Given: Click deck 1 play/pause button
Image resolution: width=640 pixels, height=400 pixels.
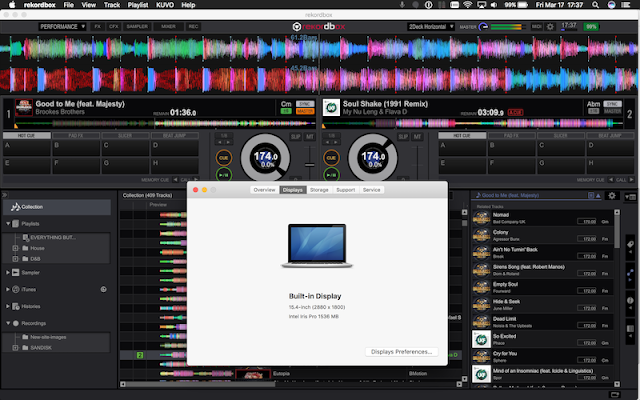Looking at the screenshot, I should (224, 175).
